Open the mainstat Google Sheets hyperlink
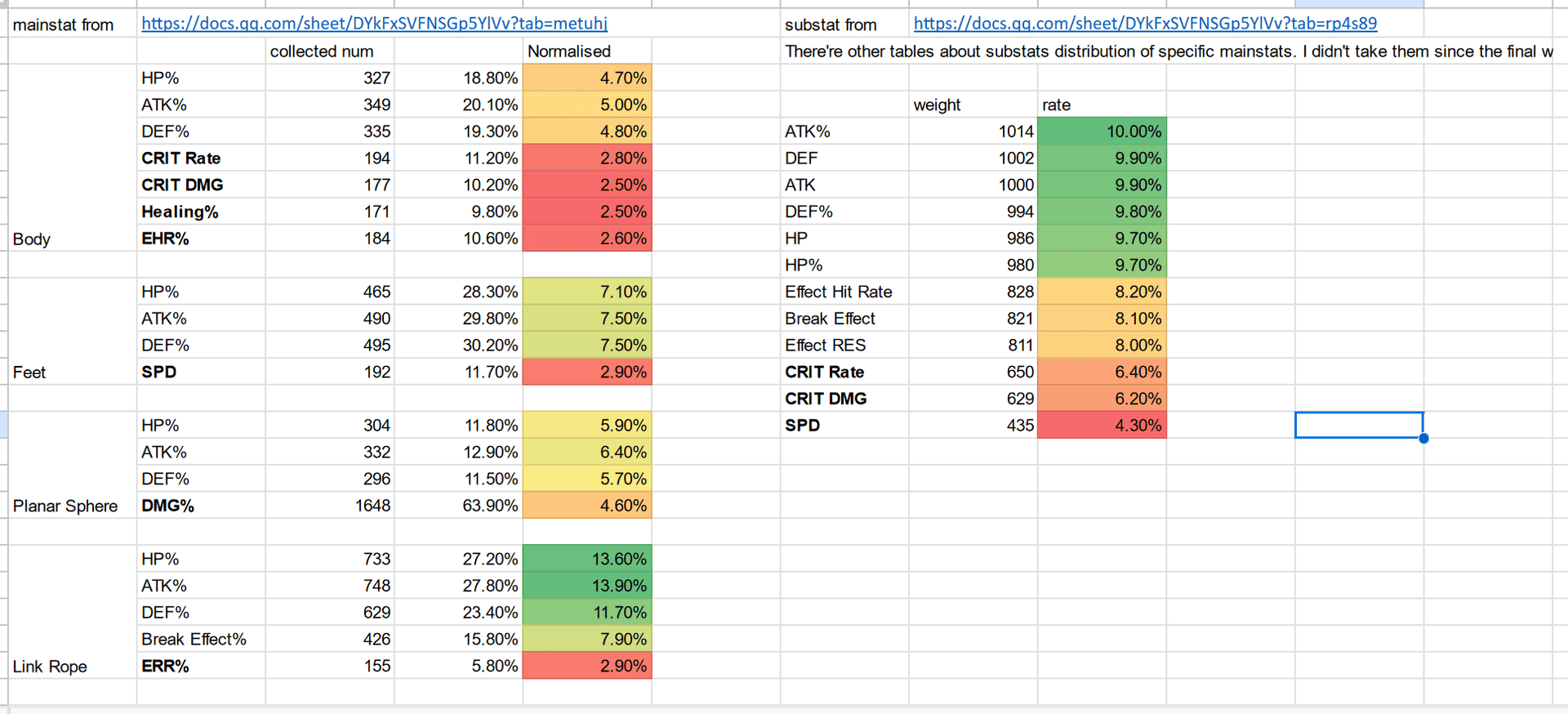Viewport: 1568px width, 714px height. coord(374,24)
